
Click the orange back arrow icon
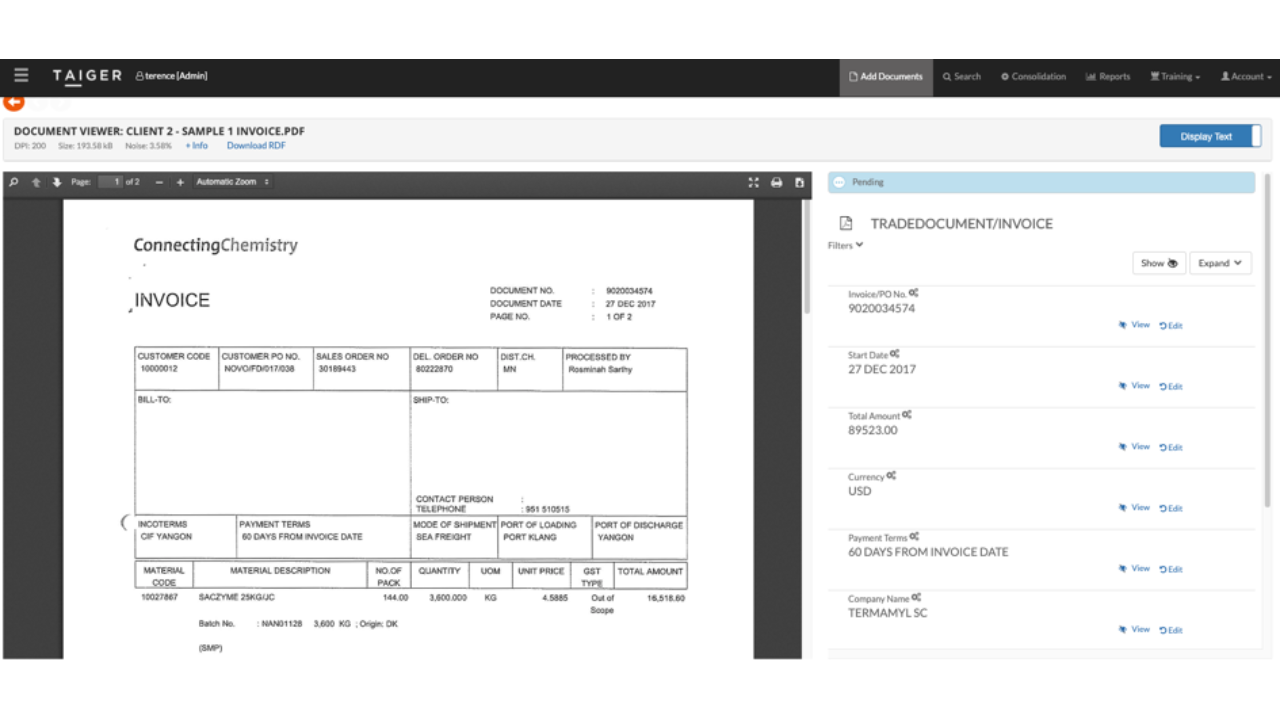13,102
